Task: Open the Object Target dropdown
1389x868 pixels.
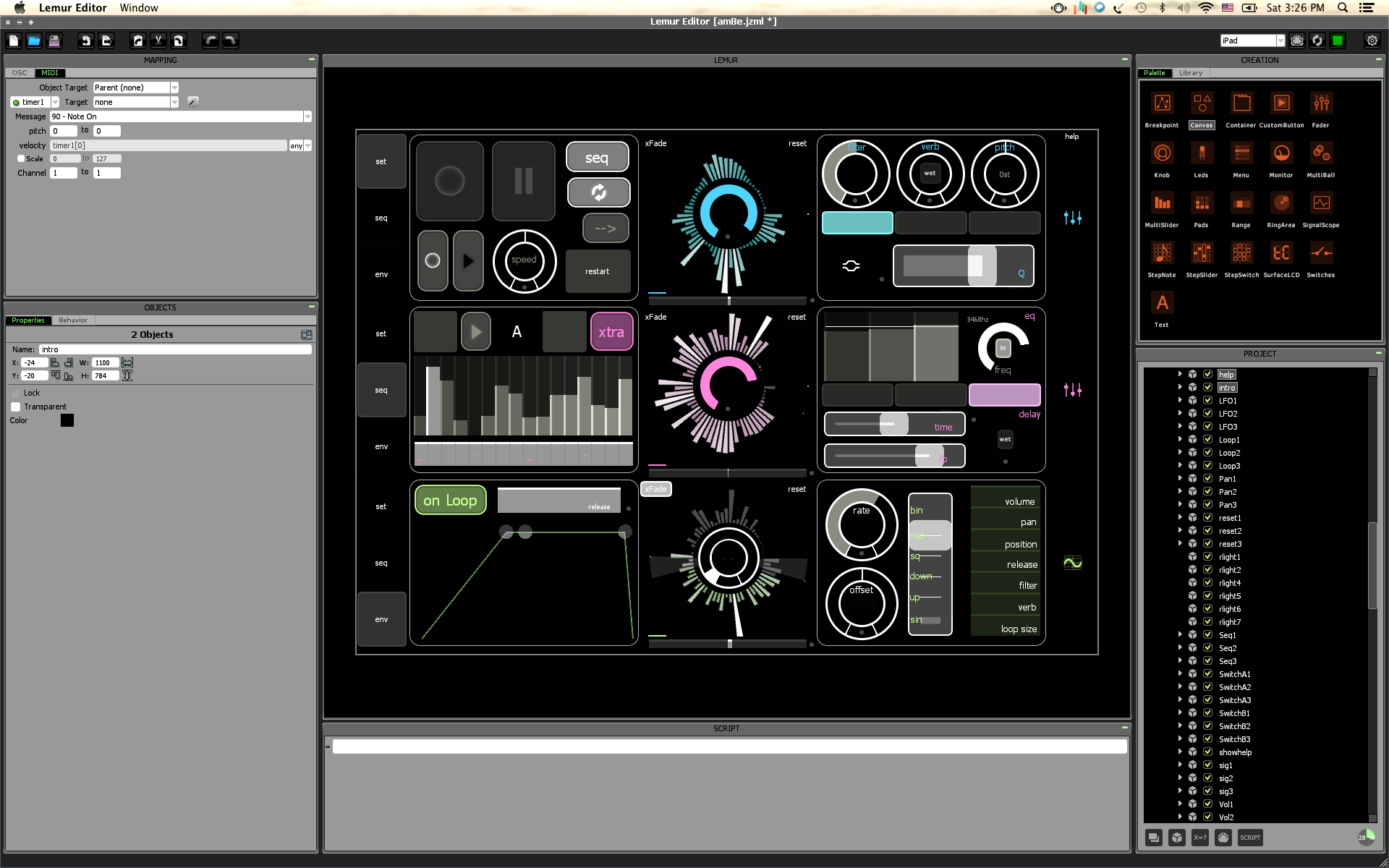Action: coord(174,88)
